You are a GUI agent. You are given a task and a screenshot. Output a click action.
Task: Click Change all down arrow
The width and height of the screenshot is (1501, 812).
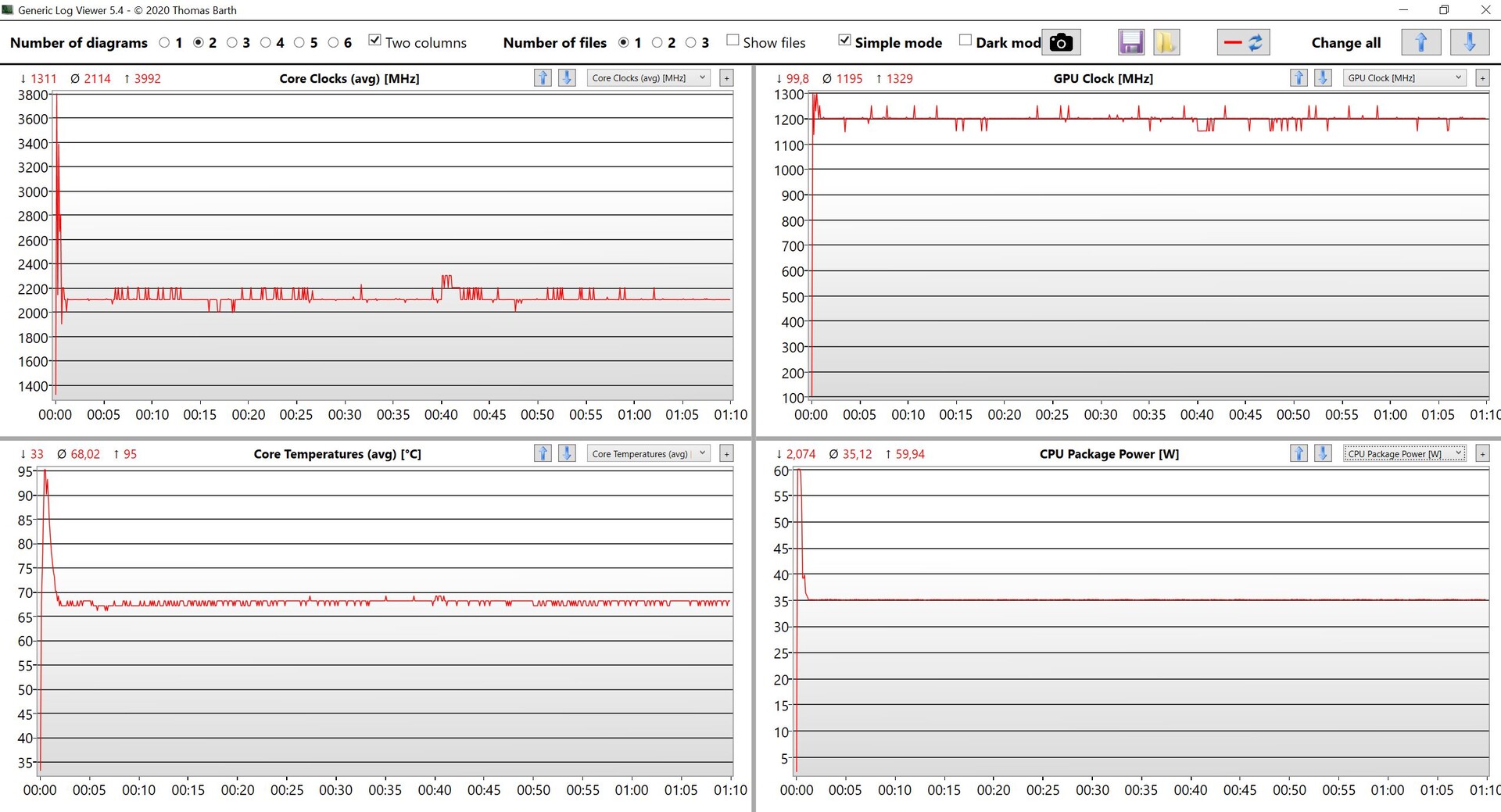1469,42
